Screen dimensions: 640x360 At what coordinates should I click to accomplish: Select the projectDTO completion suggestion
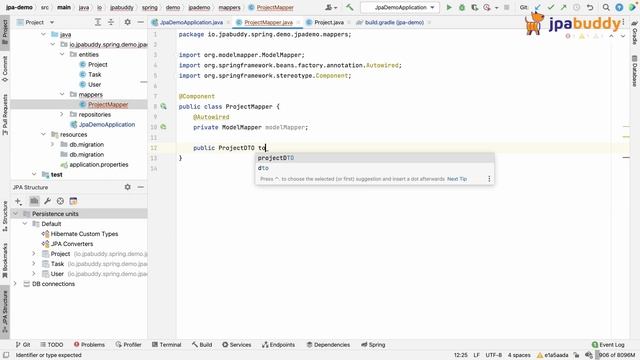click(x=375, y=158)
